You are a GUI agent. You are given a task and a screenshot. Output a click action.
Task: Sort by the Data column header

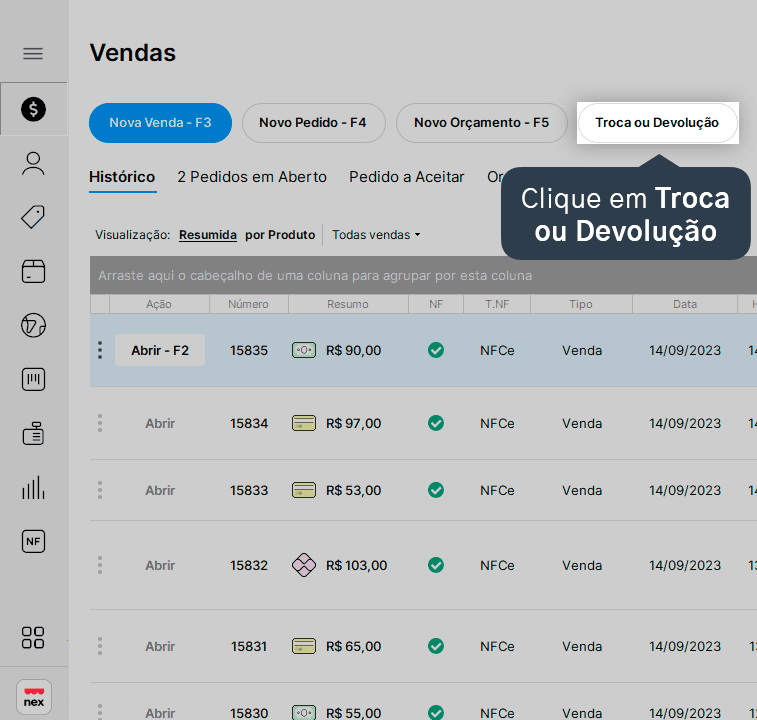point(685,304)
